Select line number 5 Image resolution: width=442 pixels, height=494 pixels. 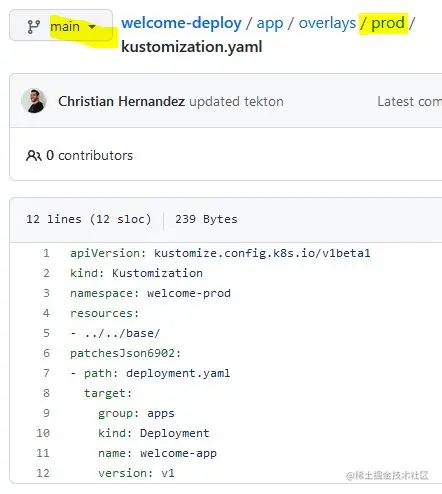click(46, 333)
